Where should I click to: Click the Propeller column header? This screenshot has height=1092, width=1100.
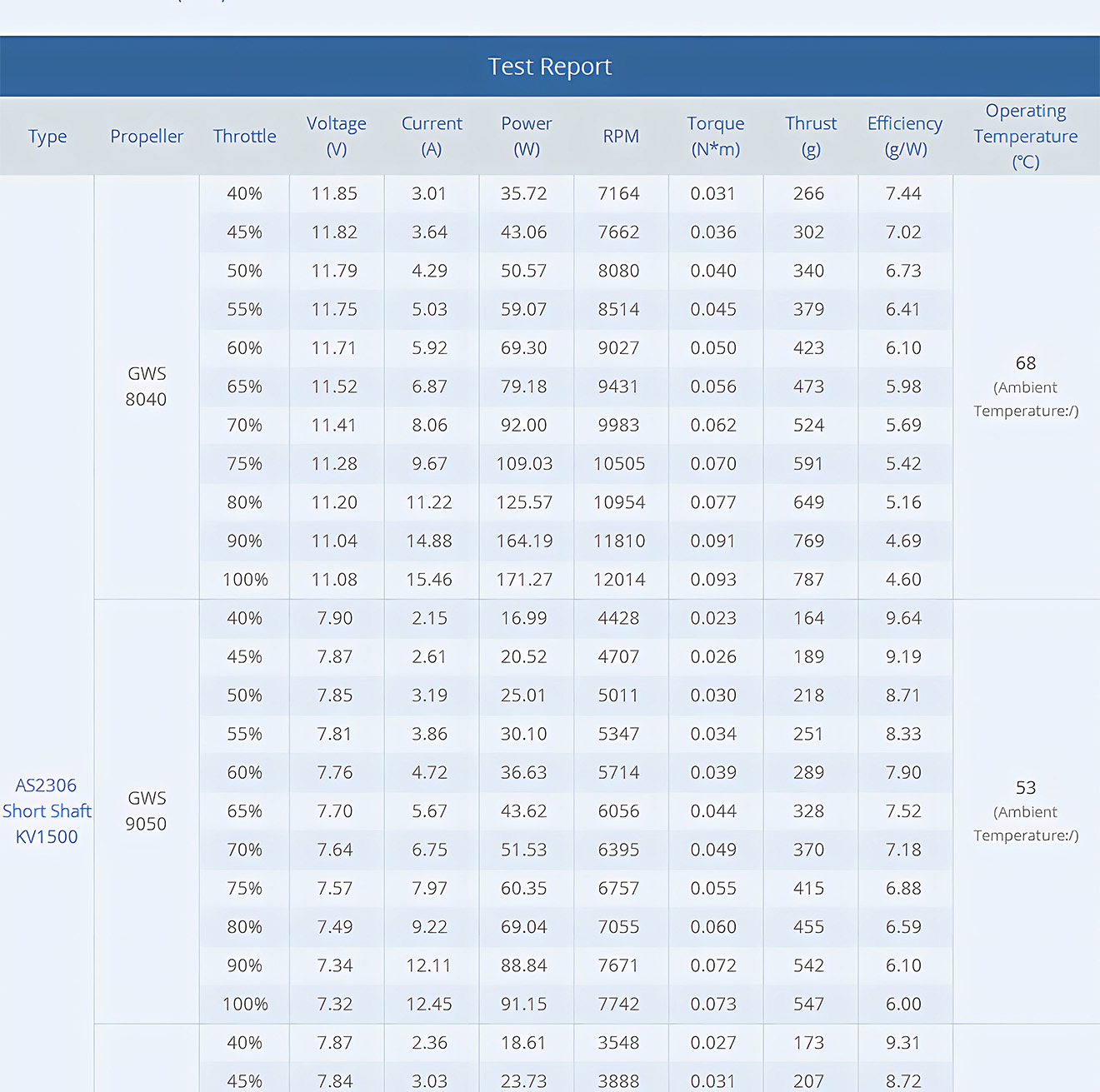tap(147, 137)
